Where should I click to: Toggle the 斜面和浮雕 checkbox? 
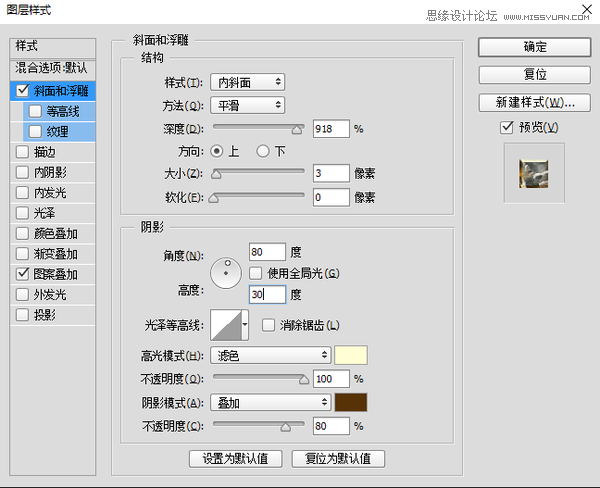tap(23, 91)
